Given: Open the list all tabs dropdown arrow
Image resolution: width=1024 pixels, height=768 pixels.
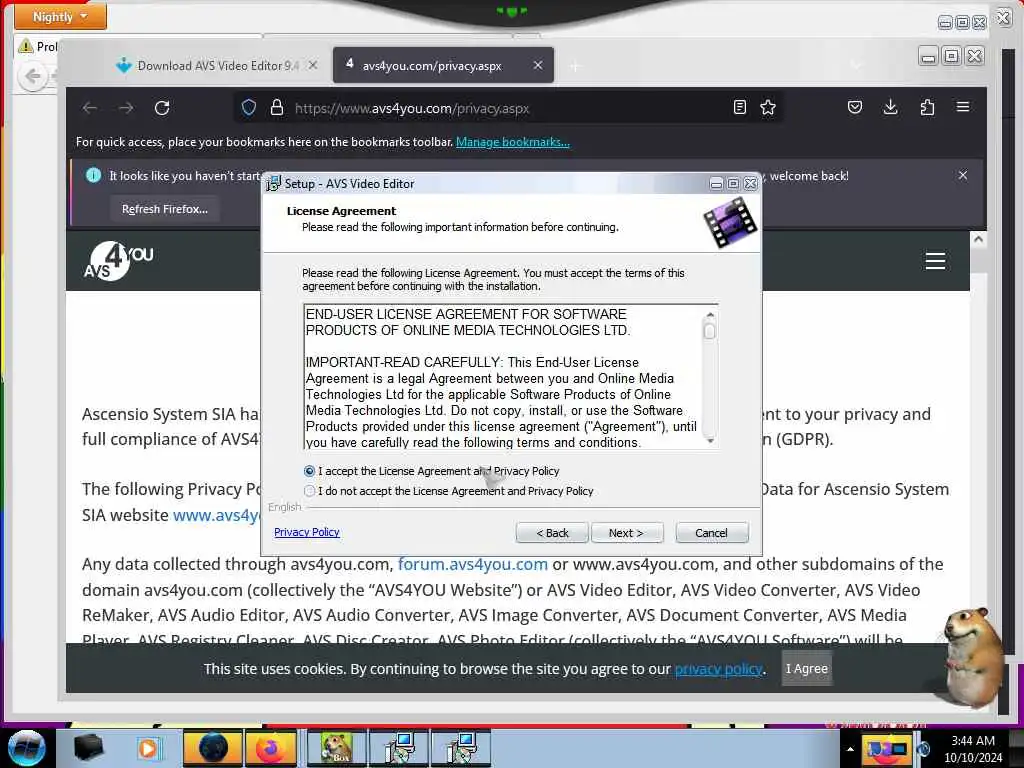Looking at the screenshot, I should 856,65.
